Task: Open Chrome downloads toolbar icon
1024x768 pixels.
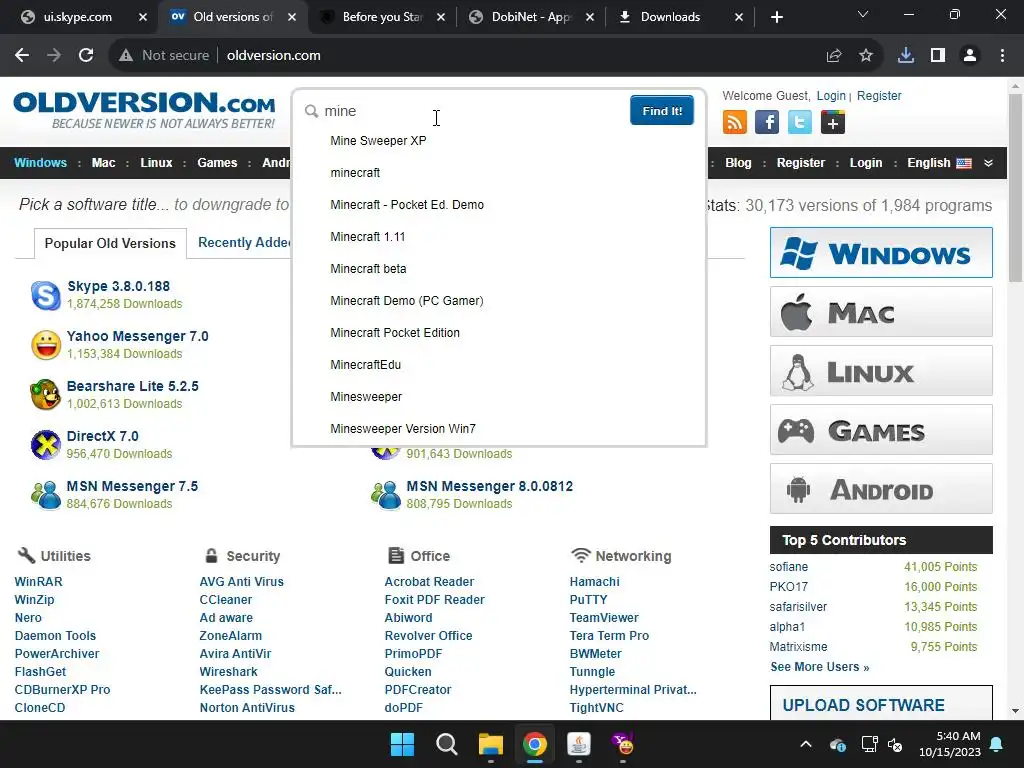Action: coord(906,56)
